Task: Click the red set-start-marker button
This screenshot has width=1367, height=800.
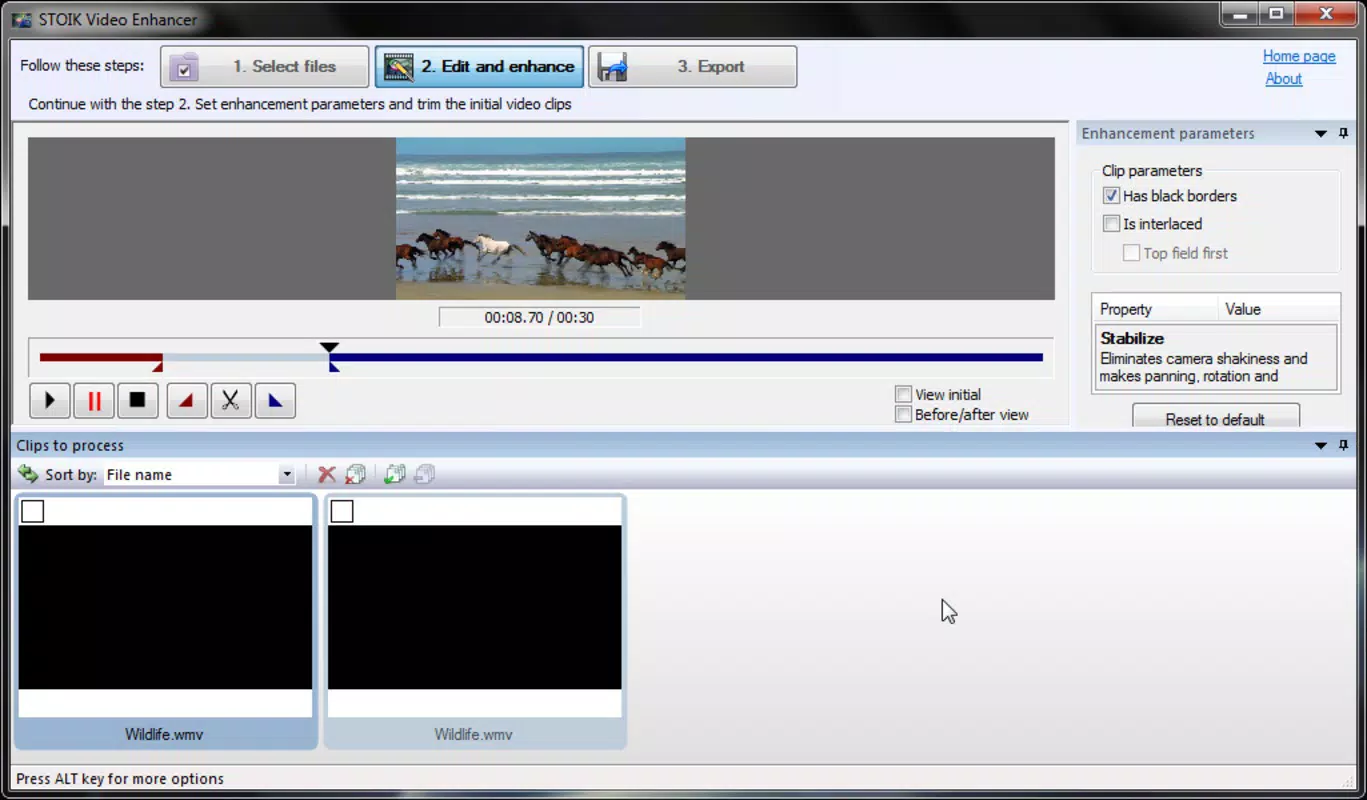Action: 187,401
